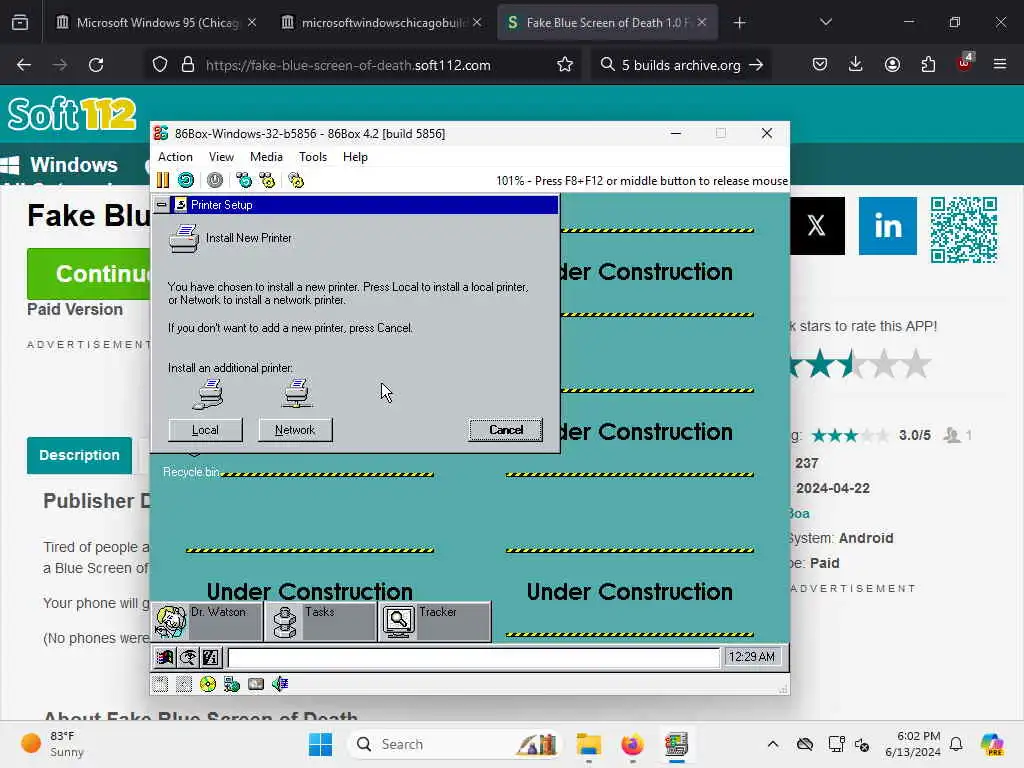Open Firefox extensions puzzle icon
1024x768 pixels.
click(x=928, y=64)
